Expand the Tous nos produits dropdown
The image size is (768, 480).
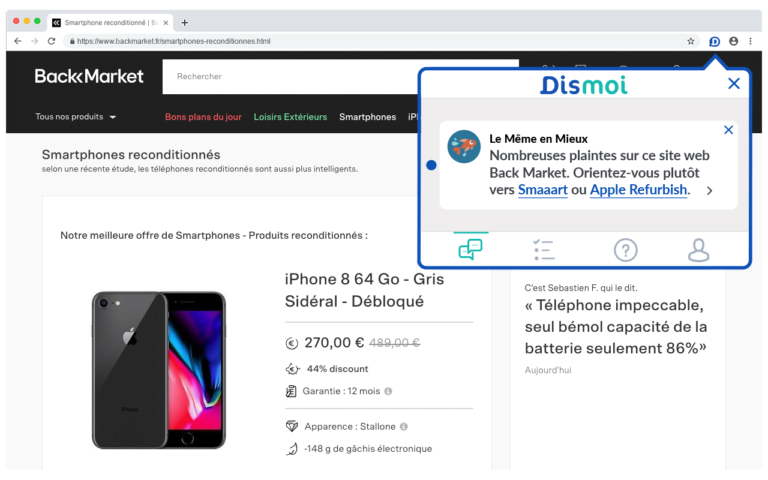[x=76, y=117]
